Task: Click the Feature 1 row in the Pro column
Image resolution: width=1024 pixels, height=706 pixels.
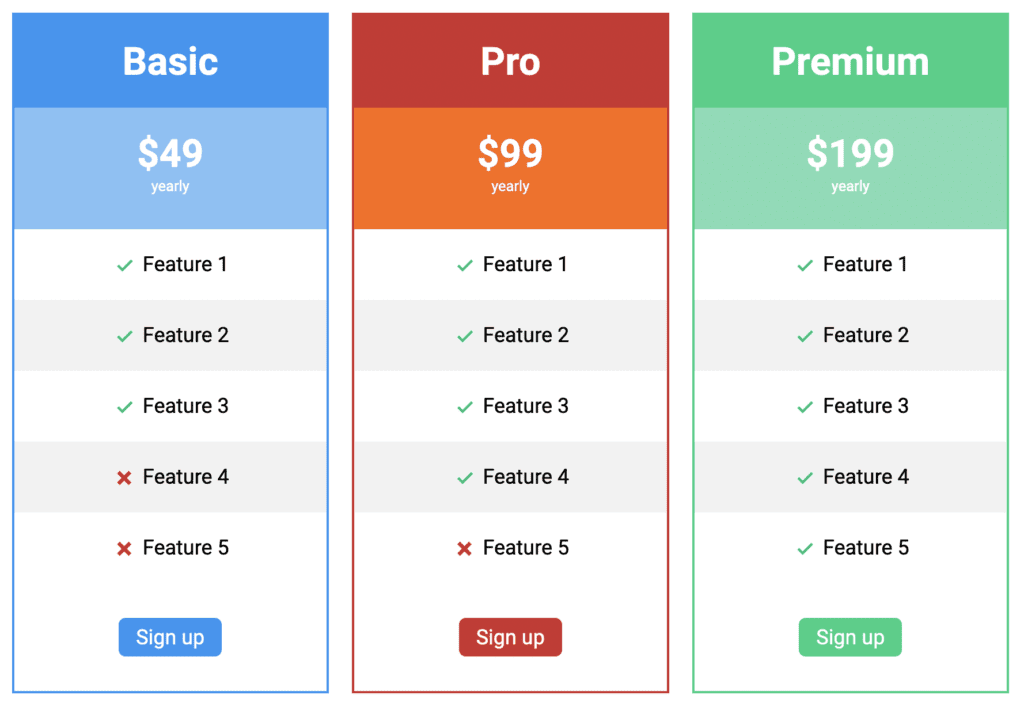Action: click(x=510, y=265)
